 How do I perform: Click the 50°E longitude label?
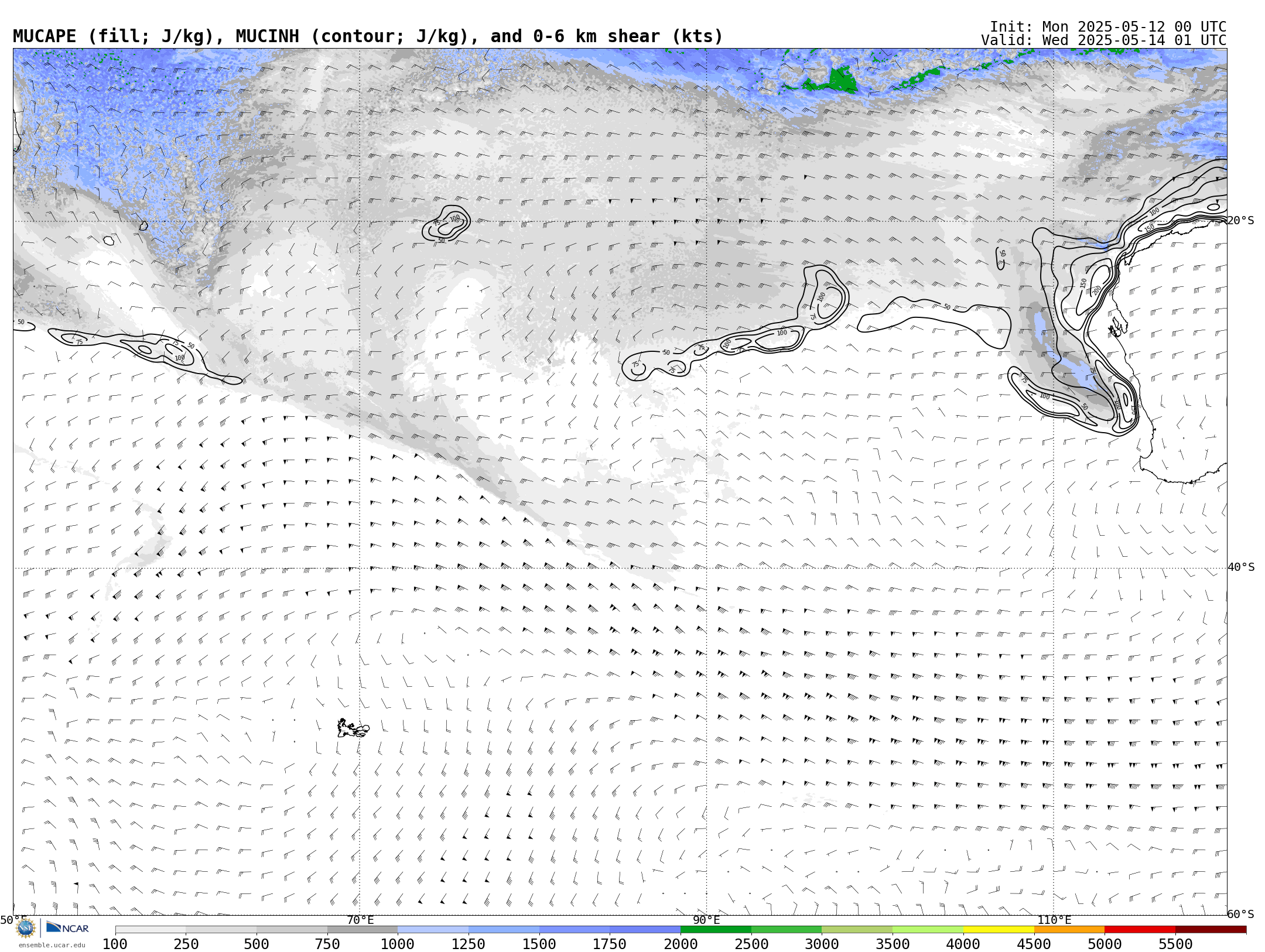(x=13, y=920)
